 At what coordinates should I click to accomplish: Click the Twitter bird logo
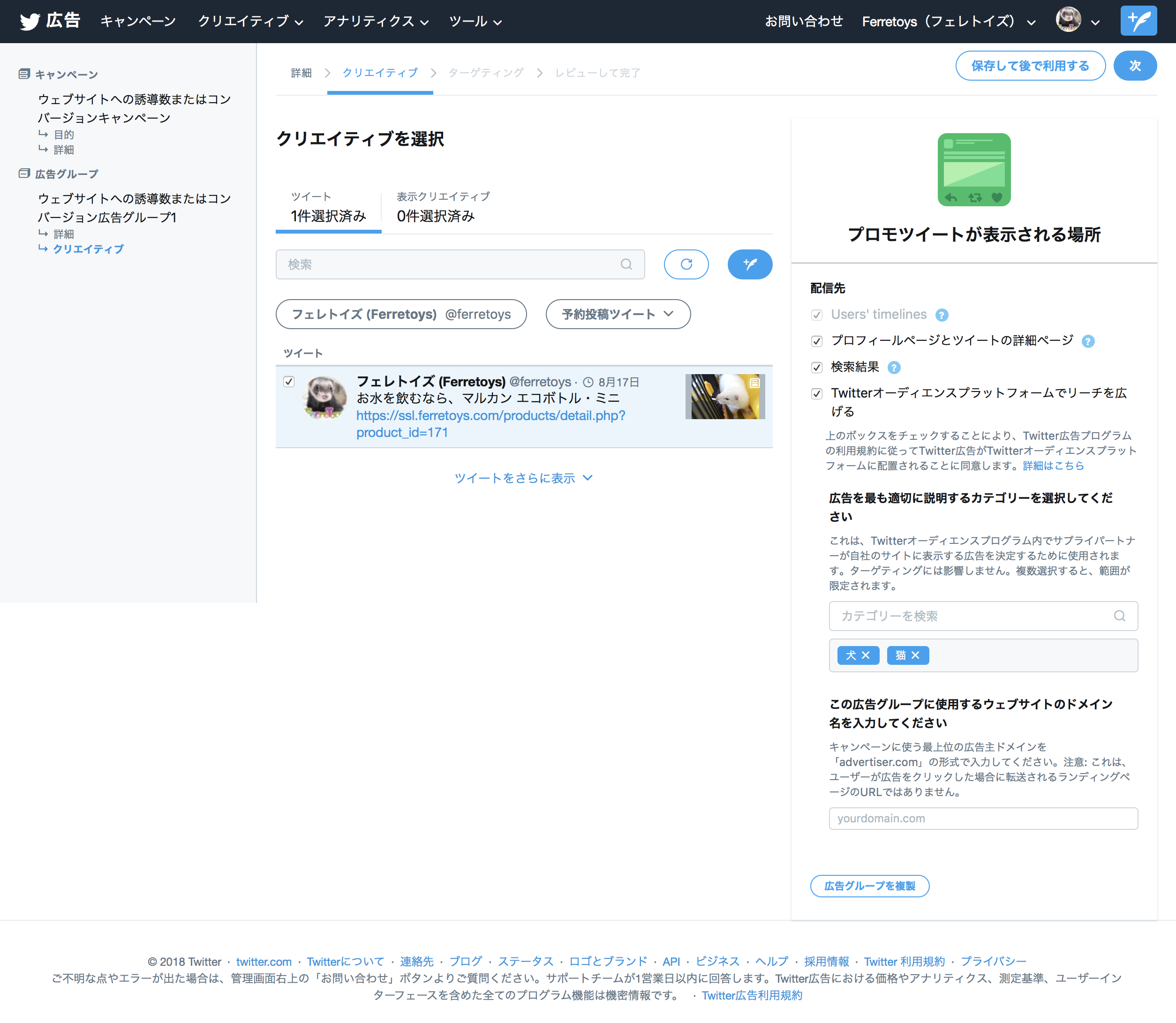tap(30, 22)
